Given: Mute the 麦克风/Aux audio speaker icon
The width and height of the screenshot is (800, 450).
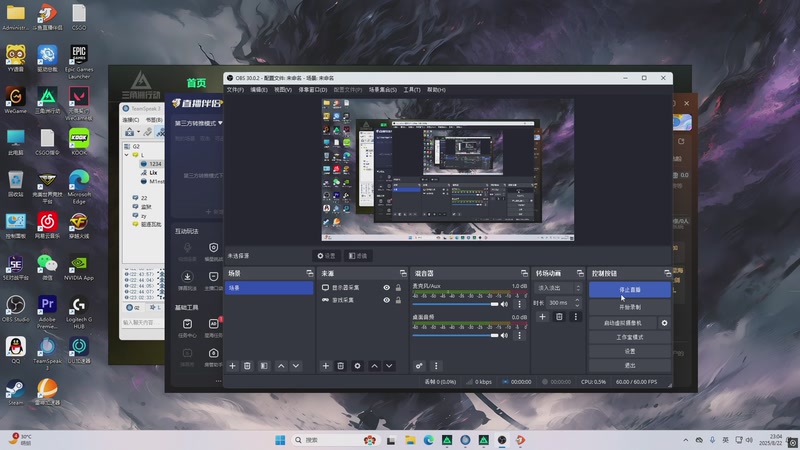Looking at the screenshot, I should click(x=505, y=304).
